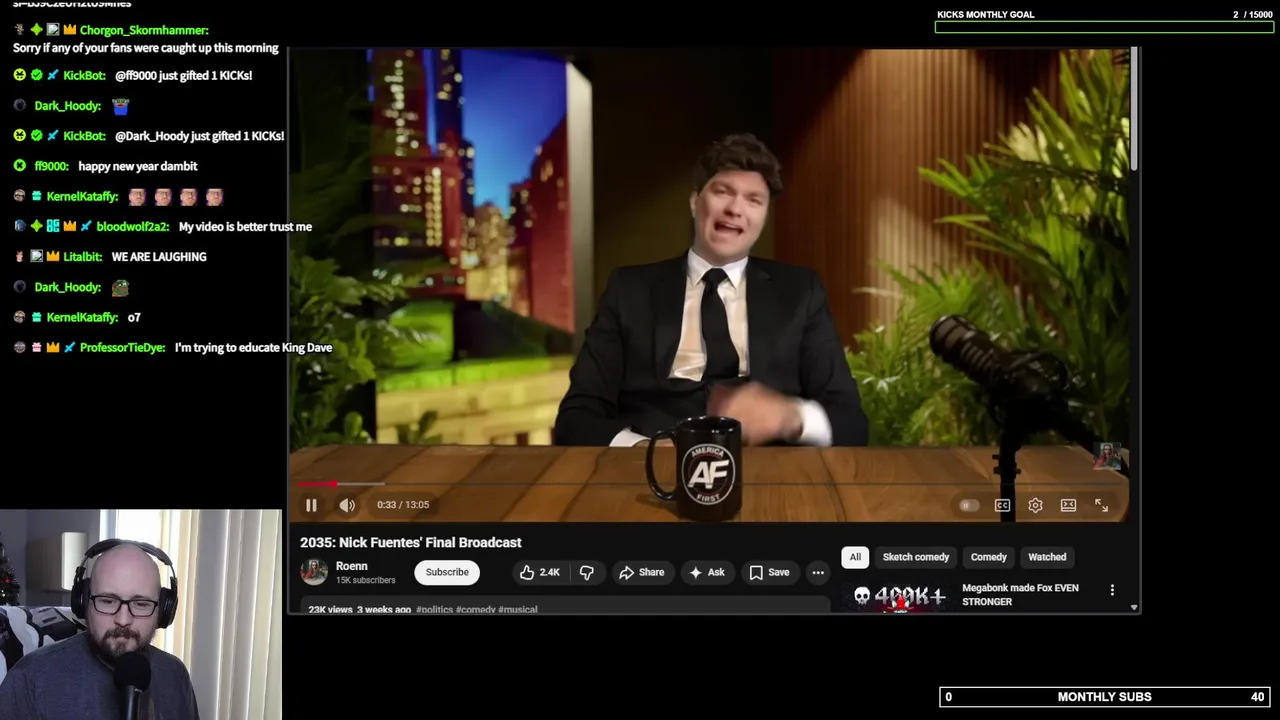Screen dimensions: 1280x720
Task: Click the Ask button
Action: click(x=706, y=572)
